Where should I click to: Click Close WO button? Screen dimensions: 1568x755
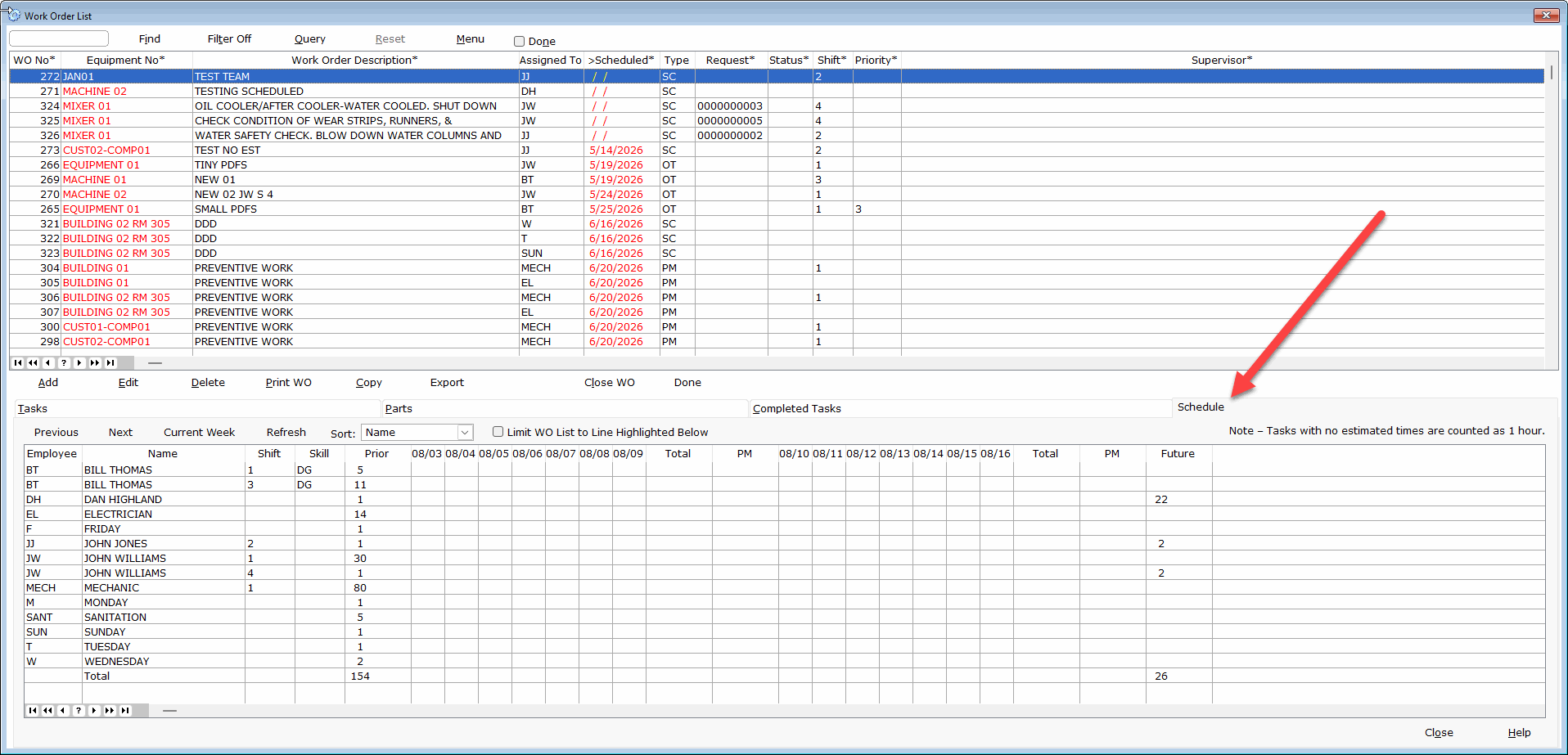[610, 382]
